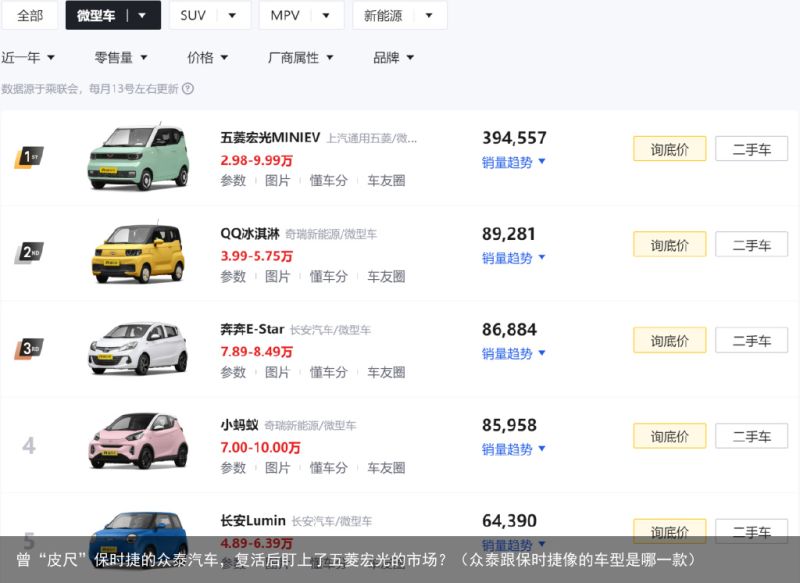The image size is (800, 583).
Task: Open 懂车分 for 五菱宏光MINIEV
Action: click(x=329, y=180)
